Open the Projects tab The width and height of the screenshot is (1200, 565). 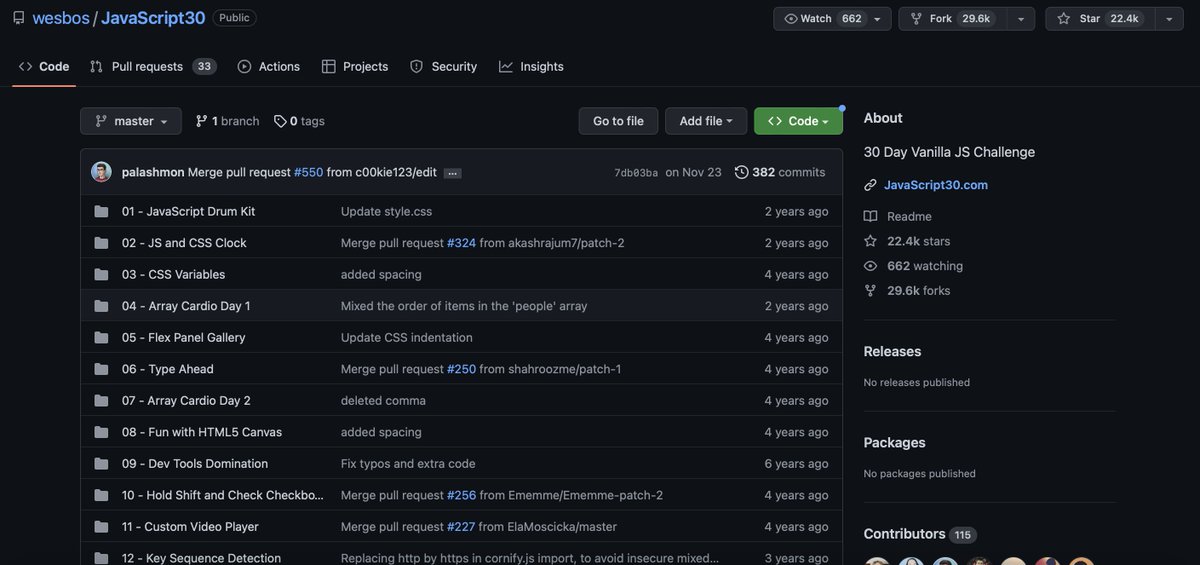coord(355,66)
